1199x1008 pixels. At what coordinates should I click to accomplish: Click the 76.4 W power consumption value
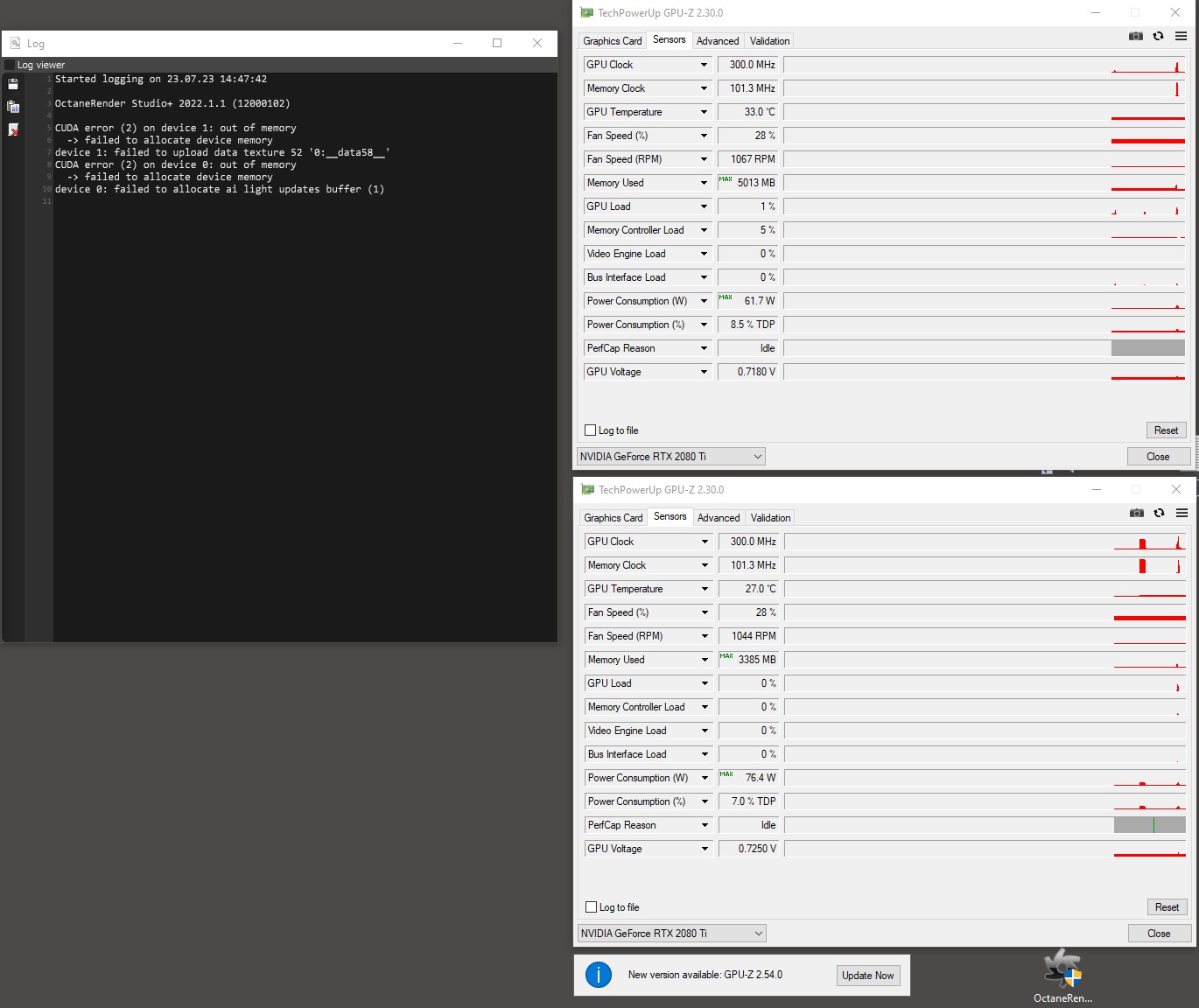point(748,778)
